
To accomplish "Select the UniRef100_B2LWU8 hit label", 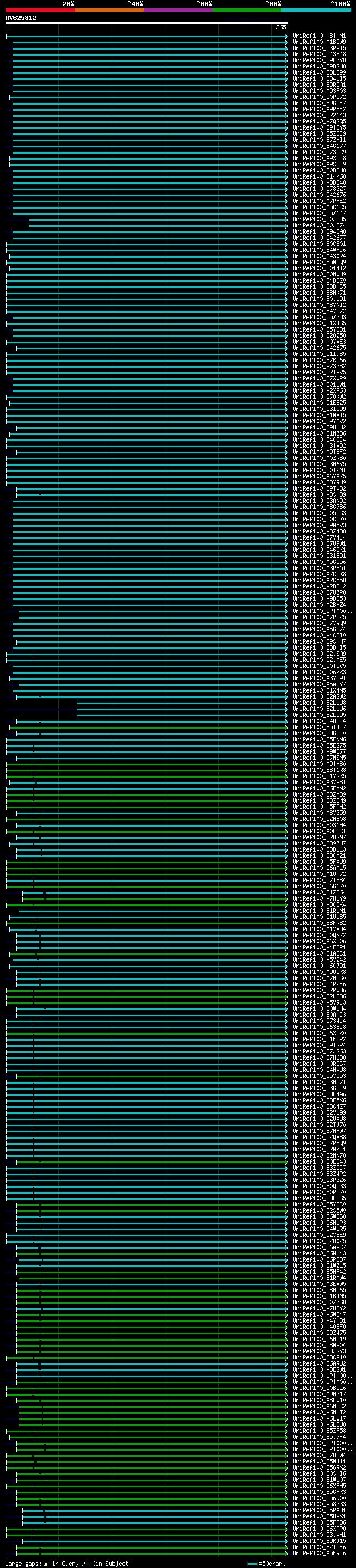I will (x=319, y=703).
